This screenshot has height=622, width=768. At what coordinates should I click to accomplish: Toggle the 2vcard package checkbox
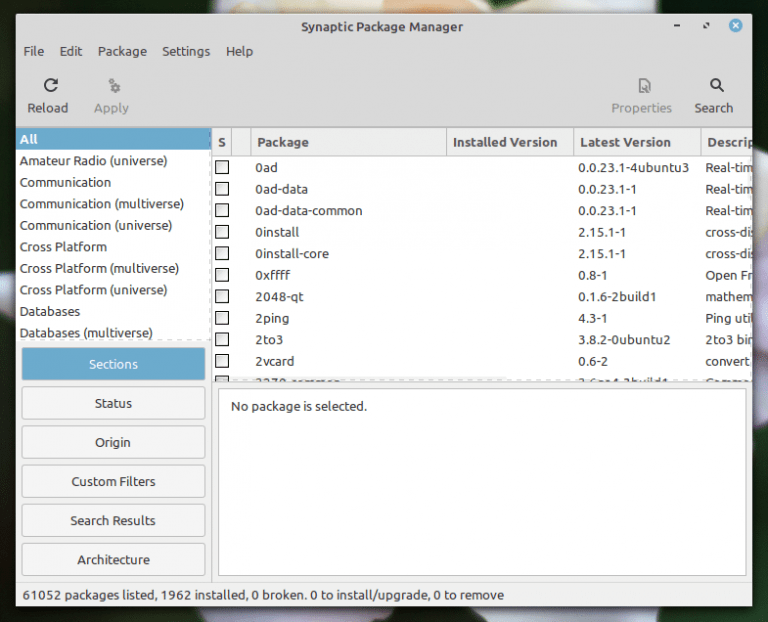tap(222, 361)
